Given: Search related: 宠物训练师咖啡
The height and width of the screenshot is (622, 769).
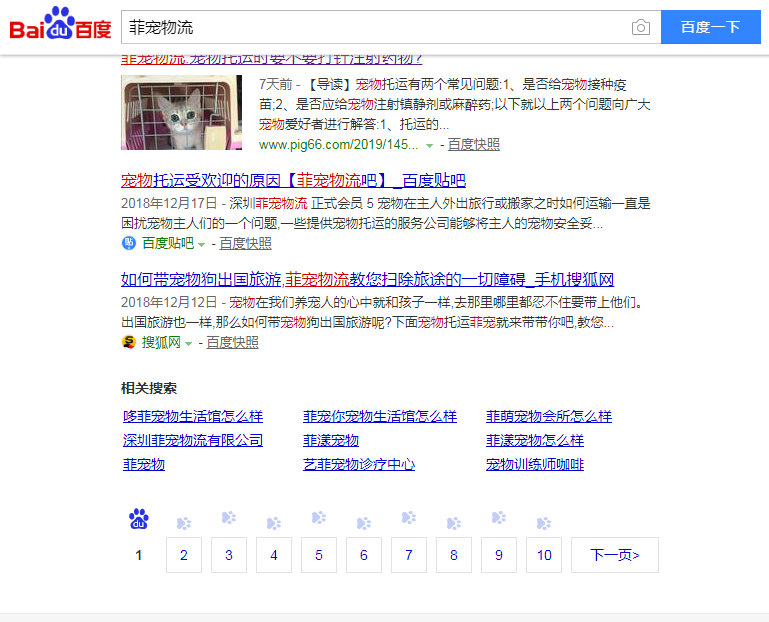Looking at the screenshot, I should (535, 464).
